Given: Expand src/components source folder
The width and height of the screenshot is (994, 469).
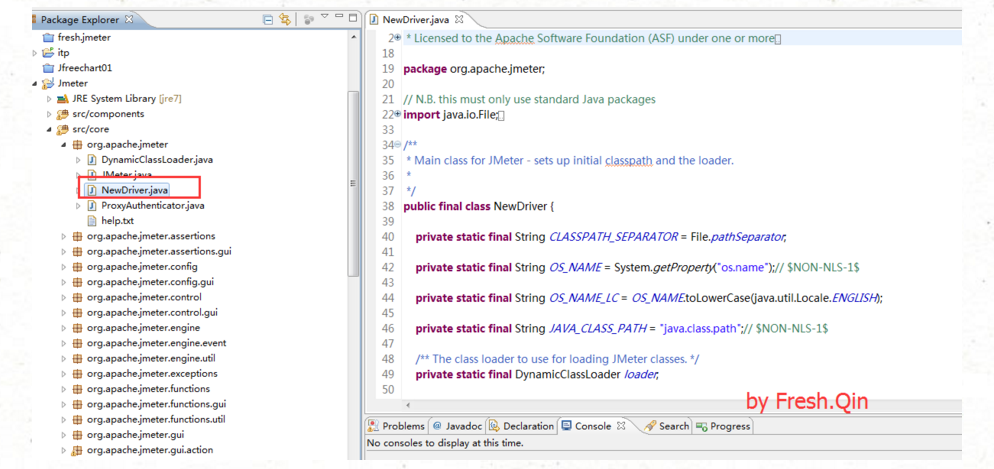Looking at the screenshot, I should click(49, 114).
